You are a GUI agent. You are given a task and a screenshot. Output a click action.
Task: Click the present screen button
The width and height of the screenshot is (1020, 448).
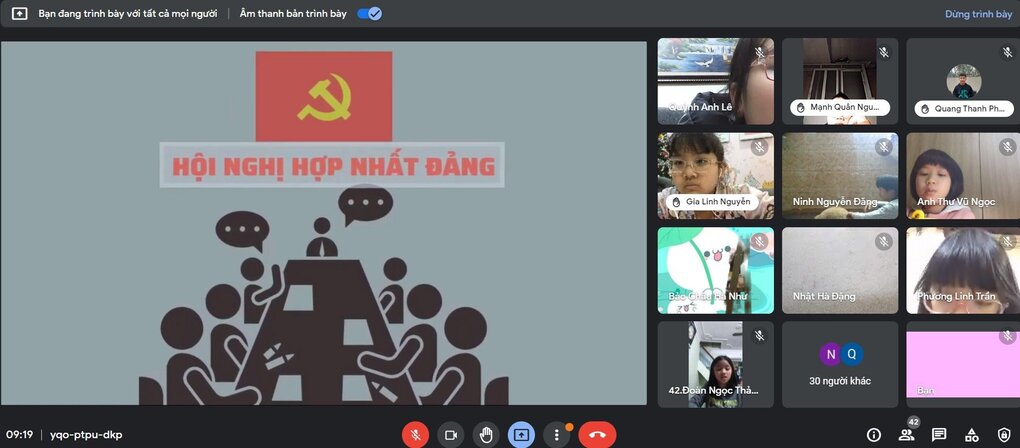[x=521, y=435]
